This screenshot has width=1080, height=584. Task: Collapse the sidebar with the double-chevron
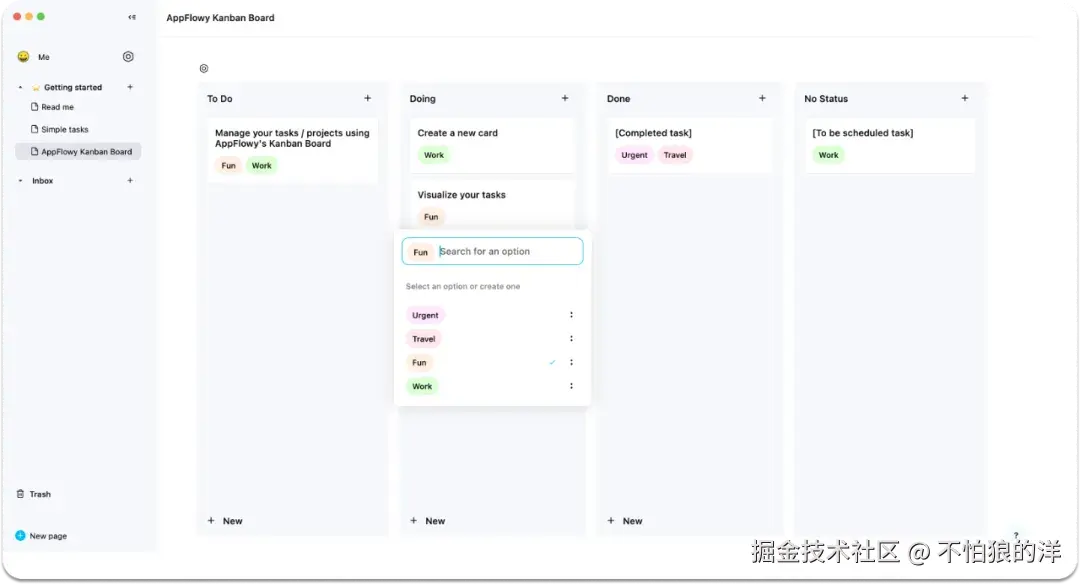(x=131, y=17)
